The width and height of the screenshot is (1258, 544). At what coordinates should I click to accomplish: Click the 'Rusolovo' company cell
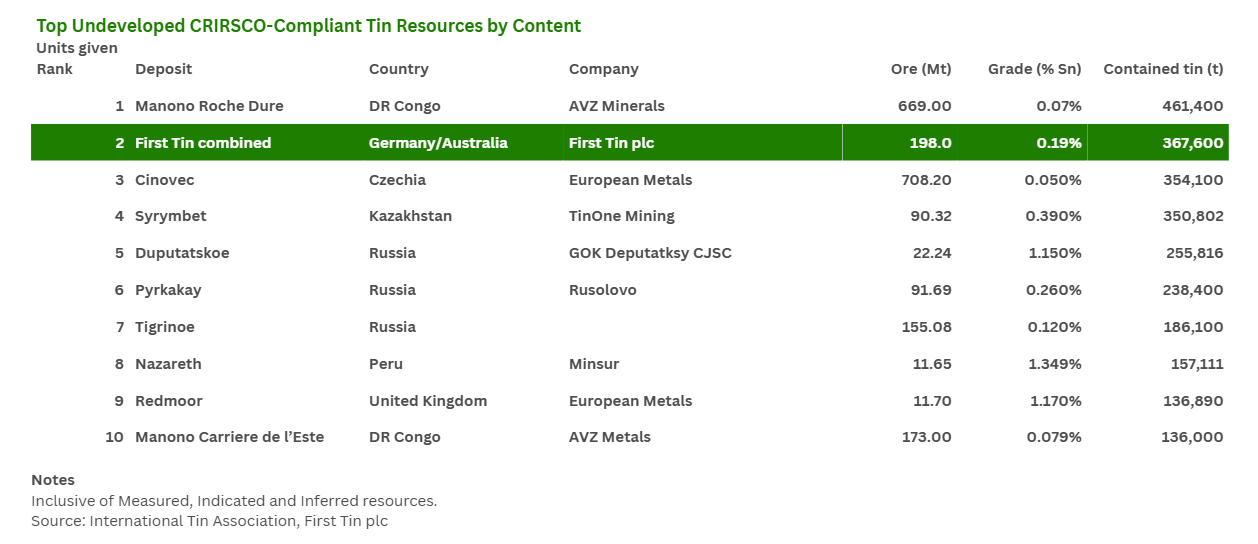coord(603,290)
